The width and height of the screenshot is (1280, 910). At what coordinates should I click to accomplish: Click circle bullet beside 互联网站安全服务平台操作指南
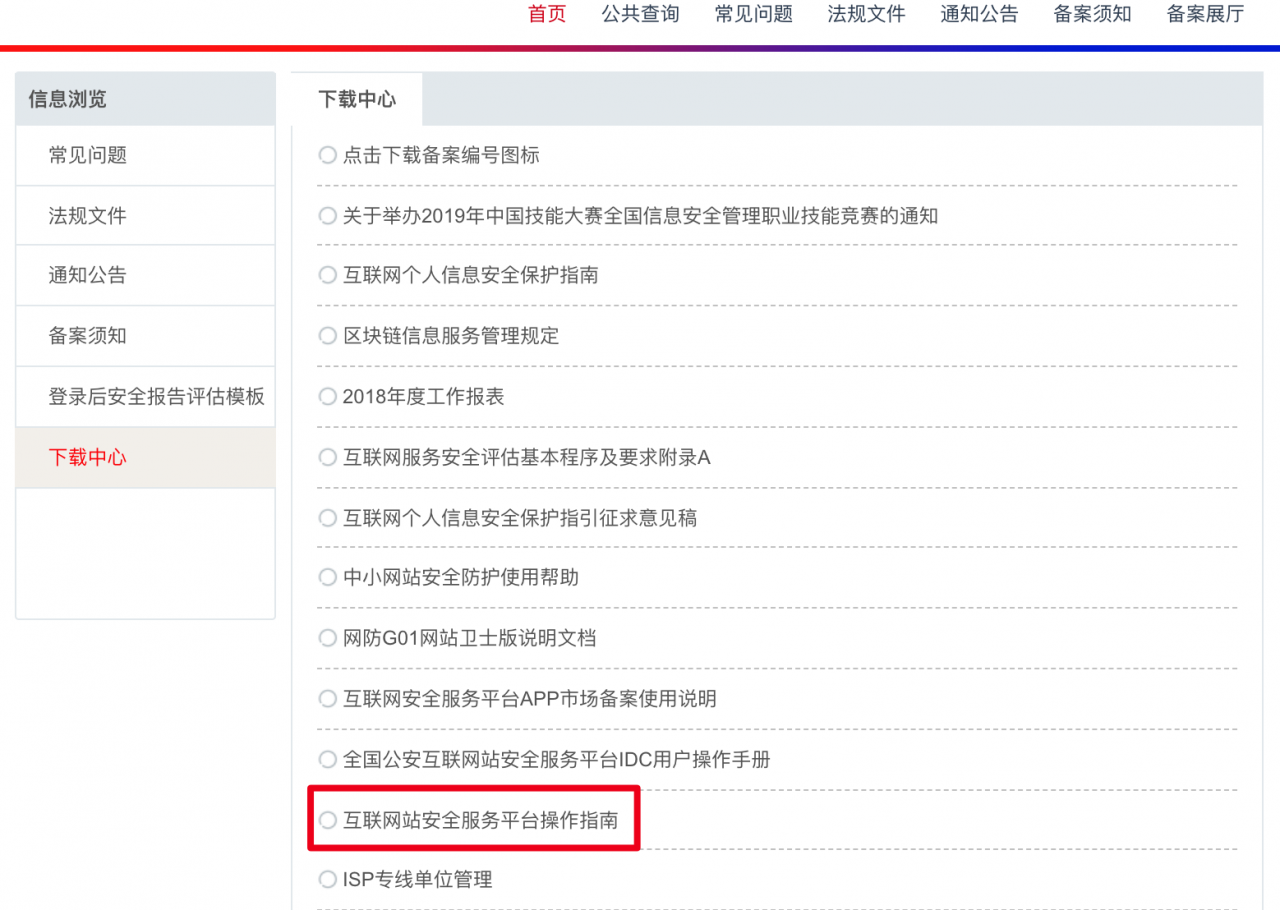pyautogui.click(x=327, y=821)
